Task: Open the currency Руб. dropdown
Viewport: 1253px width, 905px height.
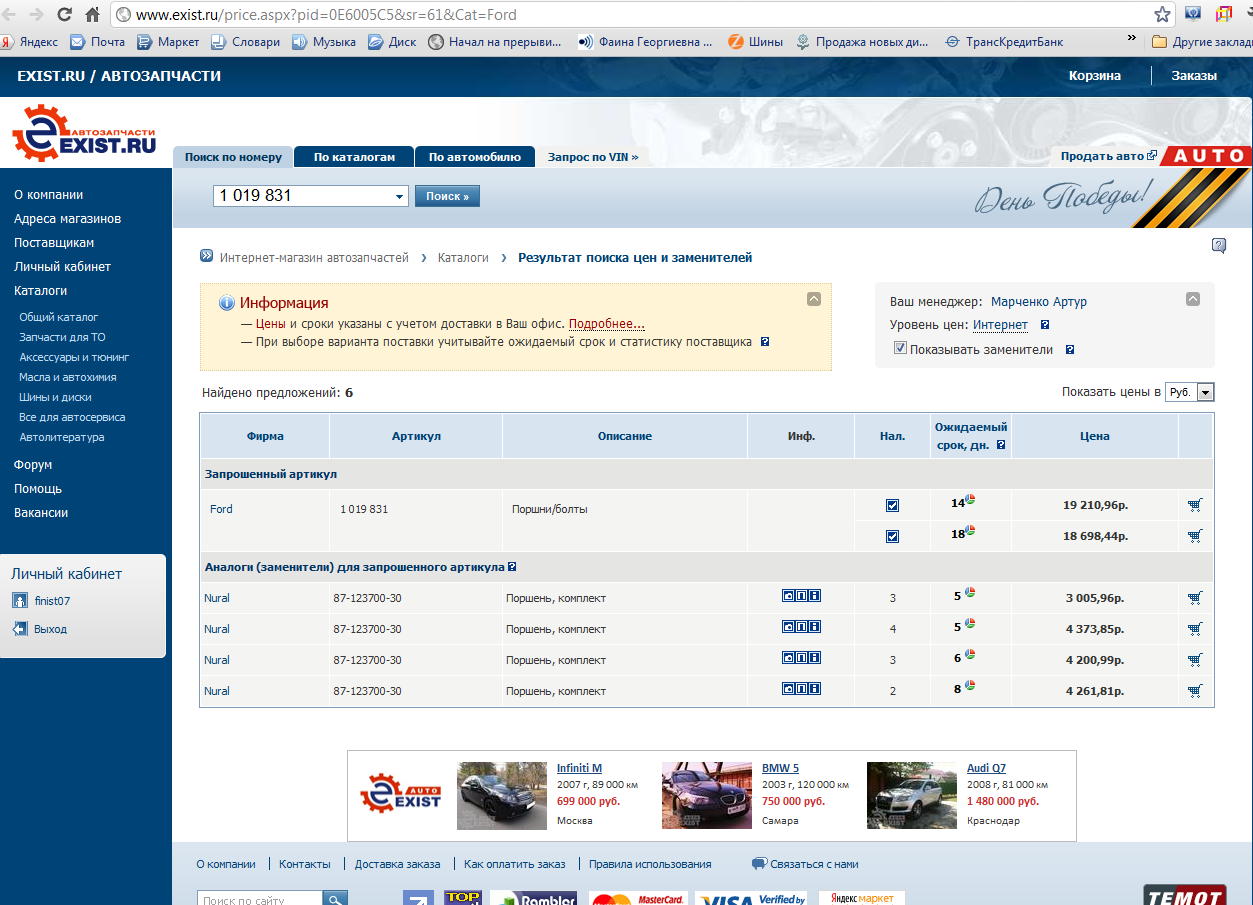Action: pyautogui.click(x=1204, y=393)
